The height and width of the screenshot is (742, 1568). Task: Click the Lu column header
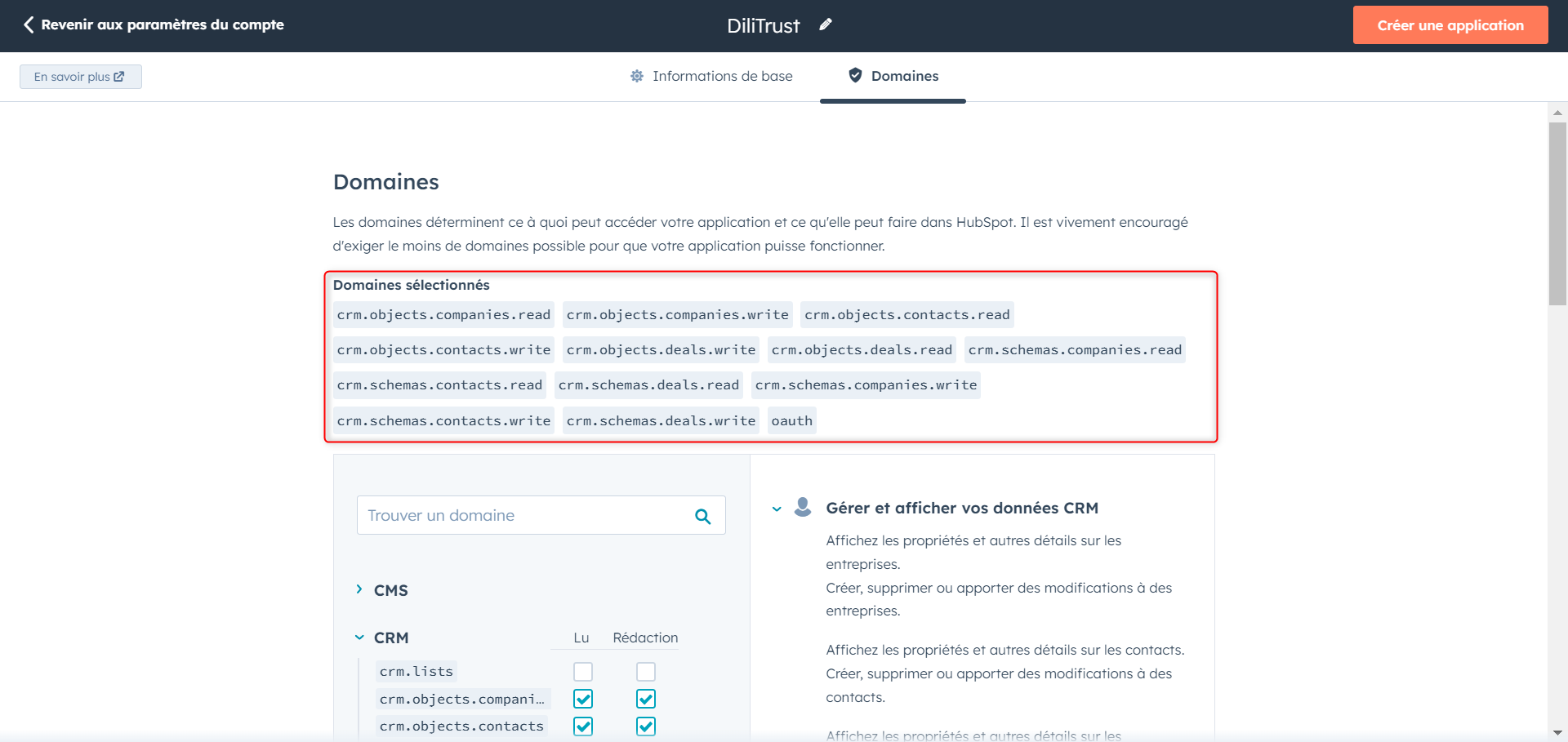(x=581, y=638)
